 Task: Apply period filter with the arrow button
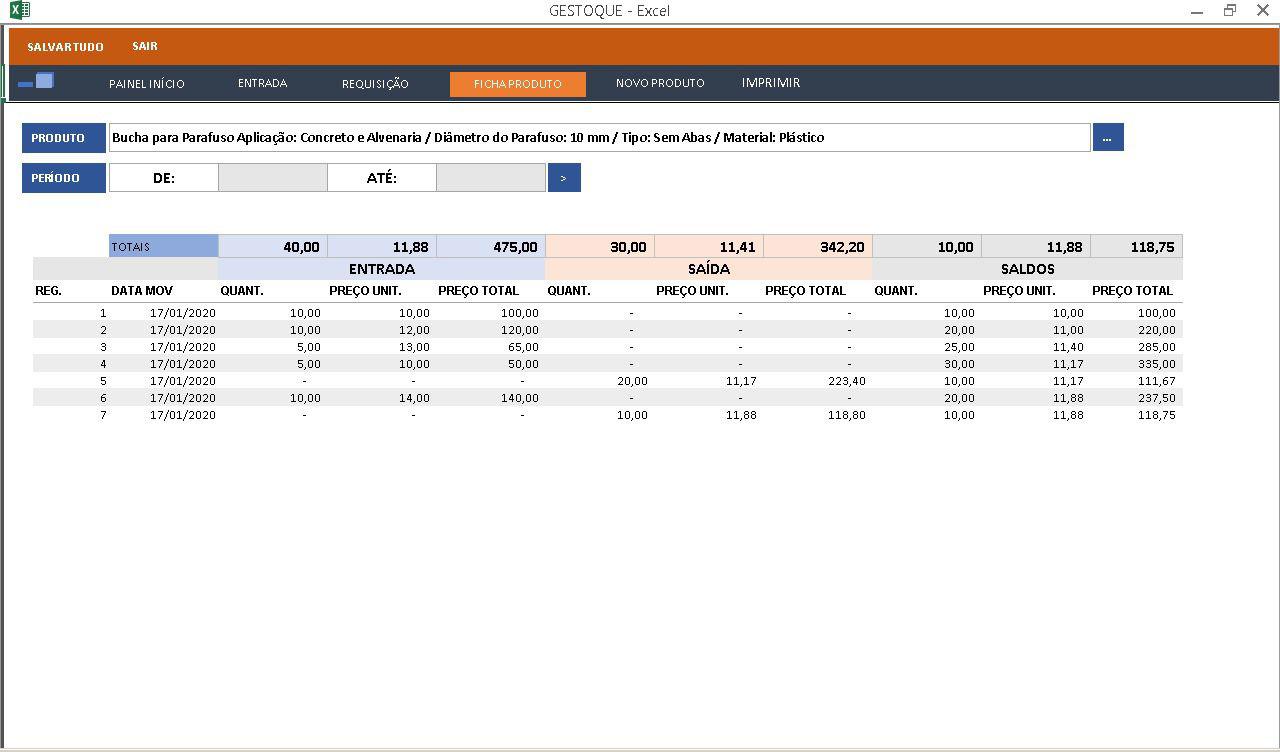563,178
